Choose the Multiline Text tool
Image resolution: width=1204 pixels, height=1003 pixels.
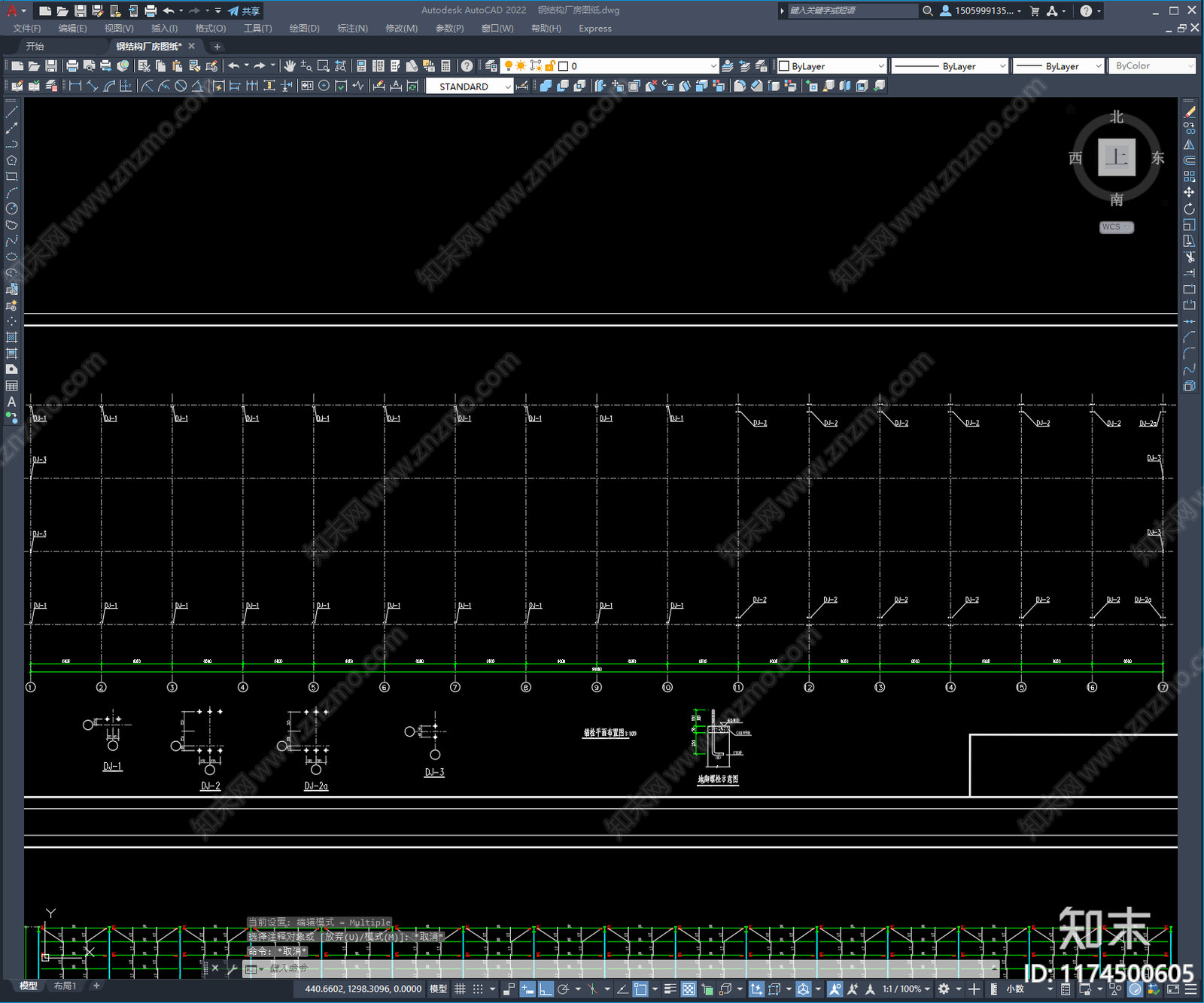(x=11, y=402)
